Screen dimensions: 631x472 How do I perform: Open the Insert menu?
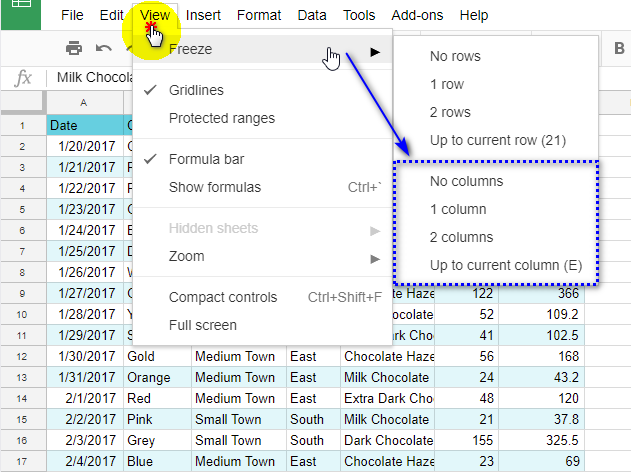point(203,15)
